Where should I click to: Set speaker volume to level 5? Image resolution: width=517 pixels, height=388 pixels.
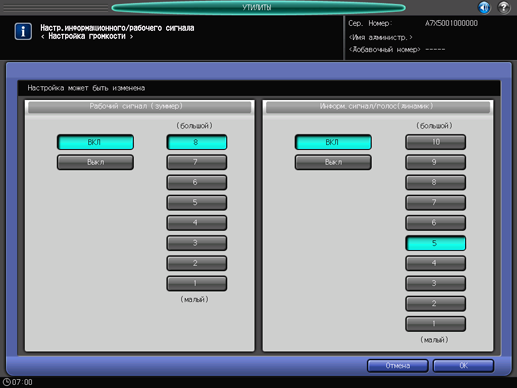435,243
